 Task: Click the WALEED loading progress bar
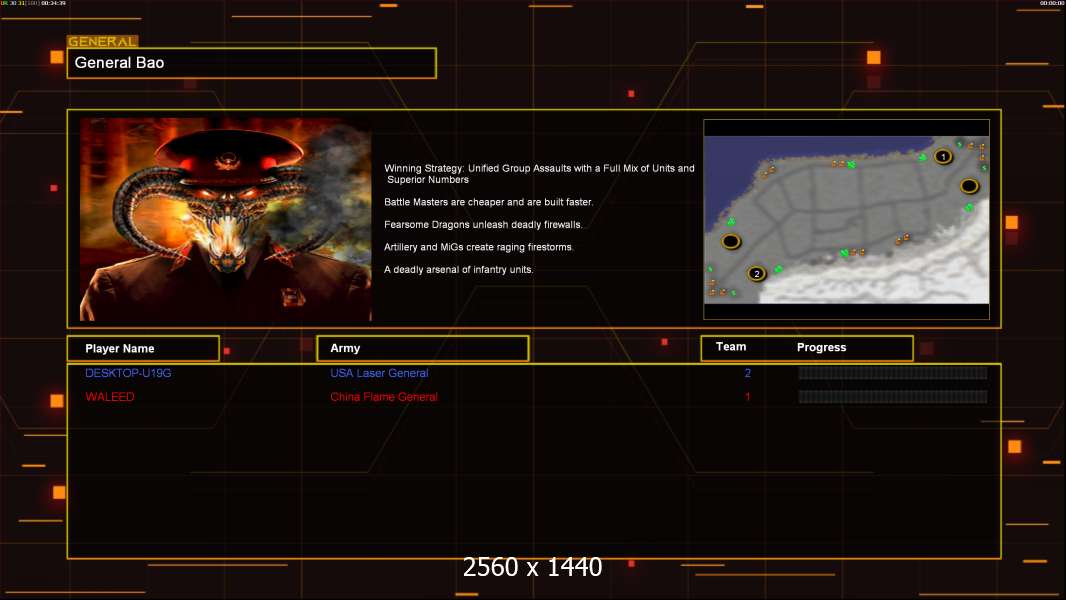[893, 396]
